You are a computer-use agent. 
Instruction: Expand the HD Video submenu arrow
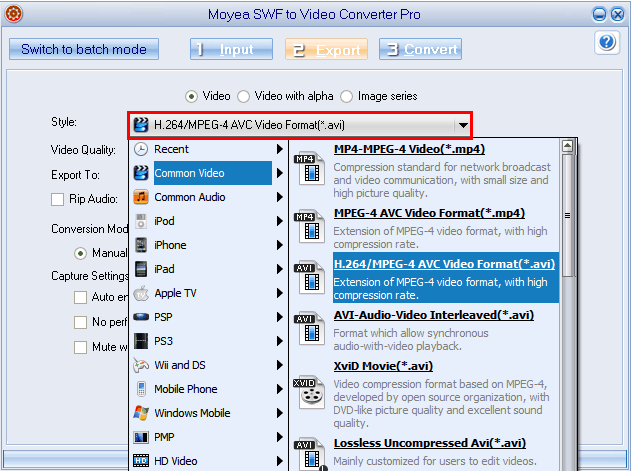point(280,461)
